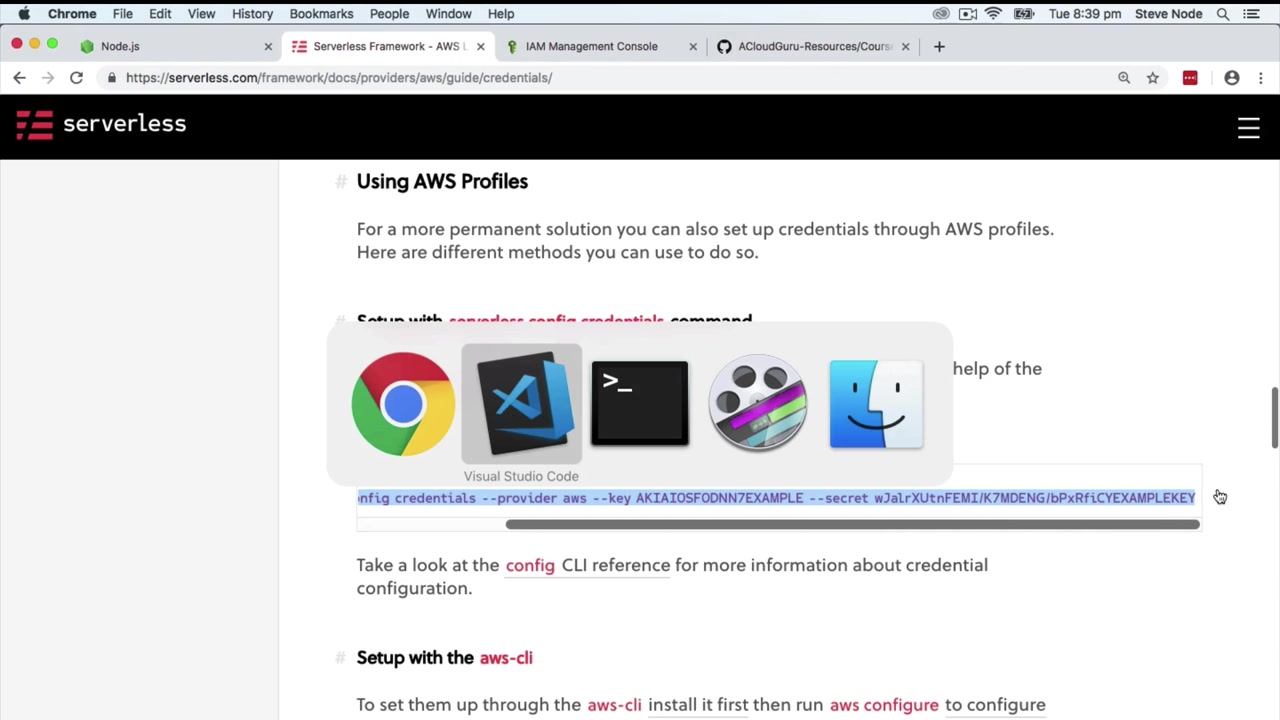Open Chrome's three-dot menu
1280x720 pixels.
(1261, 77)
